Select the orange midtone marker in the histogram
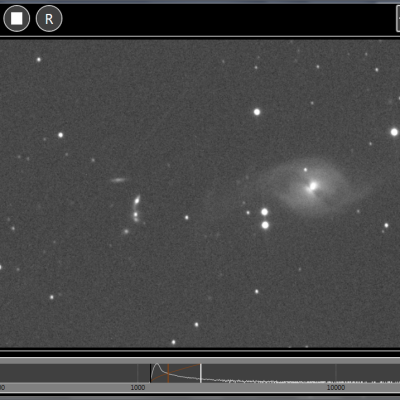This screenshot has width=400, height=400. coord(168,373)
